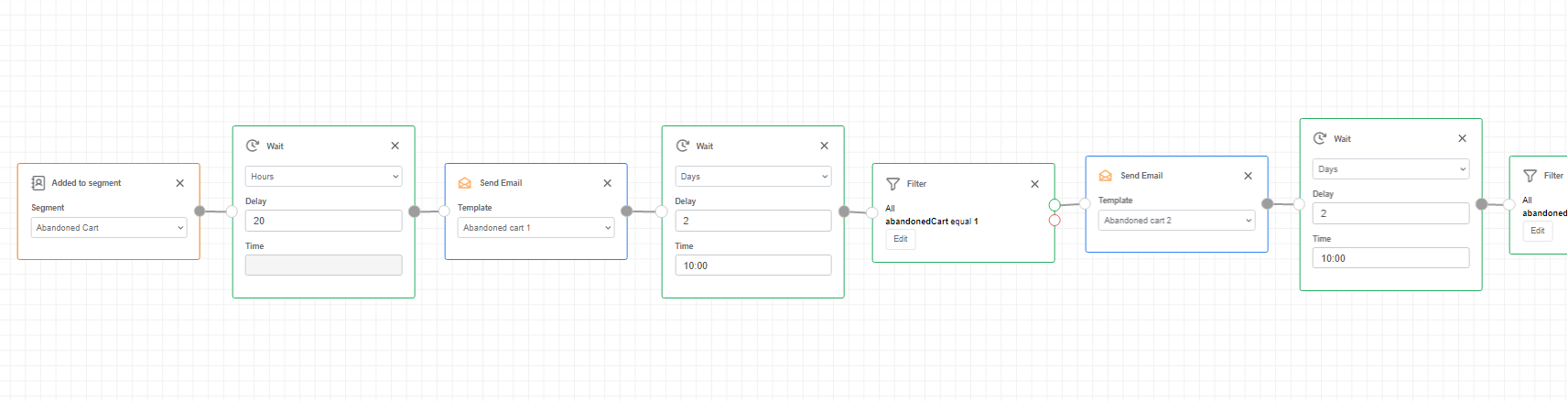
Task: Click the Edit button in the rightmost cut-off Filter node
Action: (x=1538, y=231)
